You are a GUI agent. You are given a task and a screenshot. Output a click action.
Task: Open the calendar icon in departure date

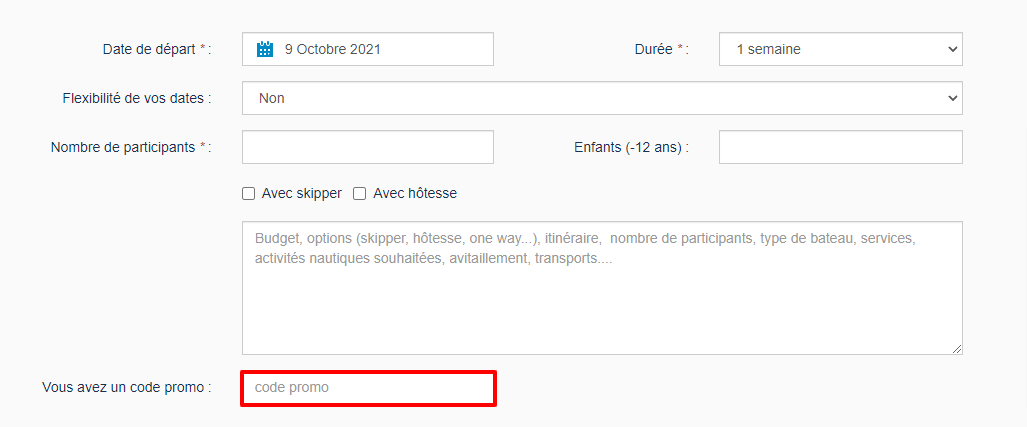[265, 49]
